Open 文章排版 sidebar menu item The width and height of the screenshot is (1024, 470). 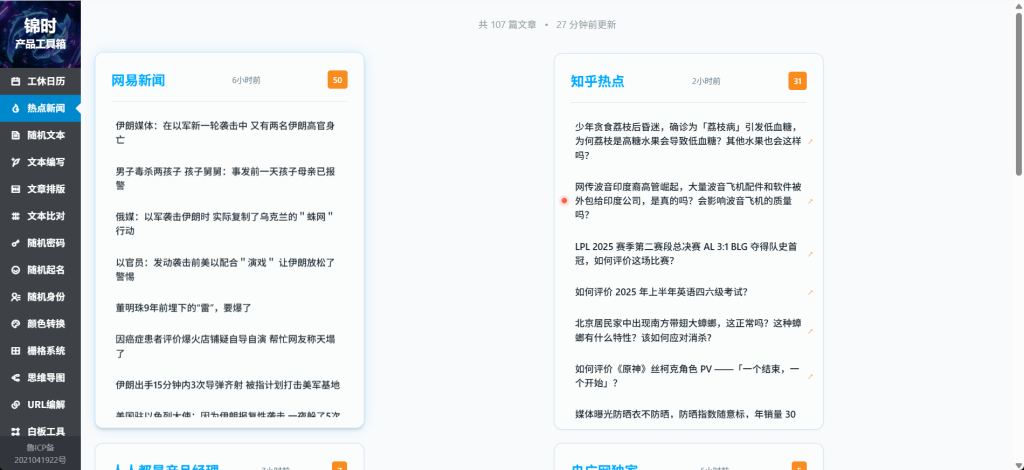click(40, 189)
